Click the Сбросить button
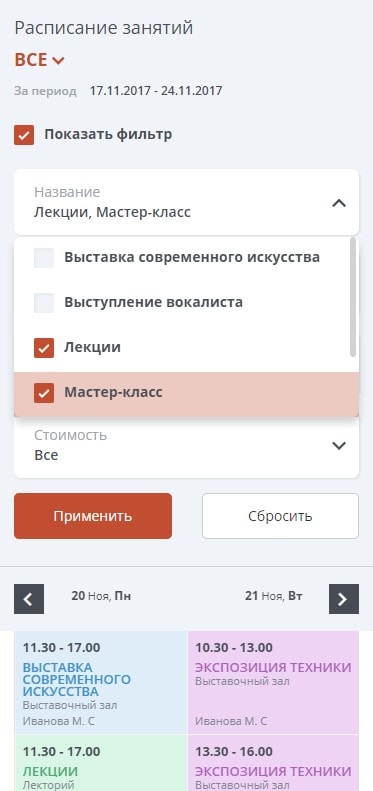Screen dimensions: 373x791 [280, 516]
